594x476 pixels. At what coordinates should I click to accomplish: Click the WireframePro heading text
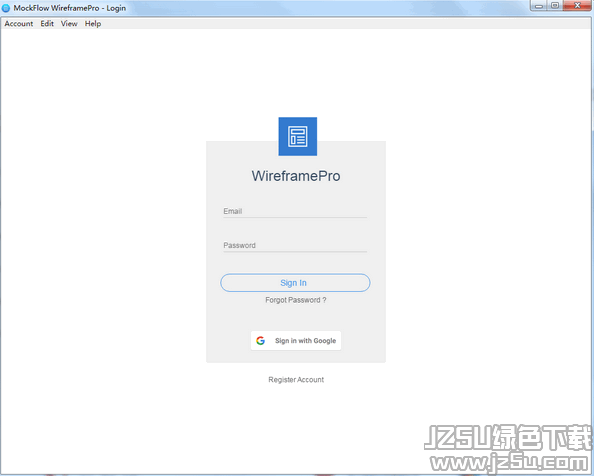coord(296,176)
